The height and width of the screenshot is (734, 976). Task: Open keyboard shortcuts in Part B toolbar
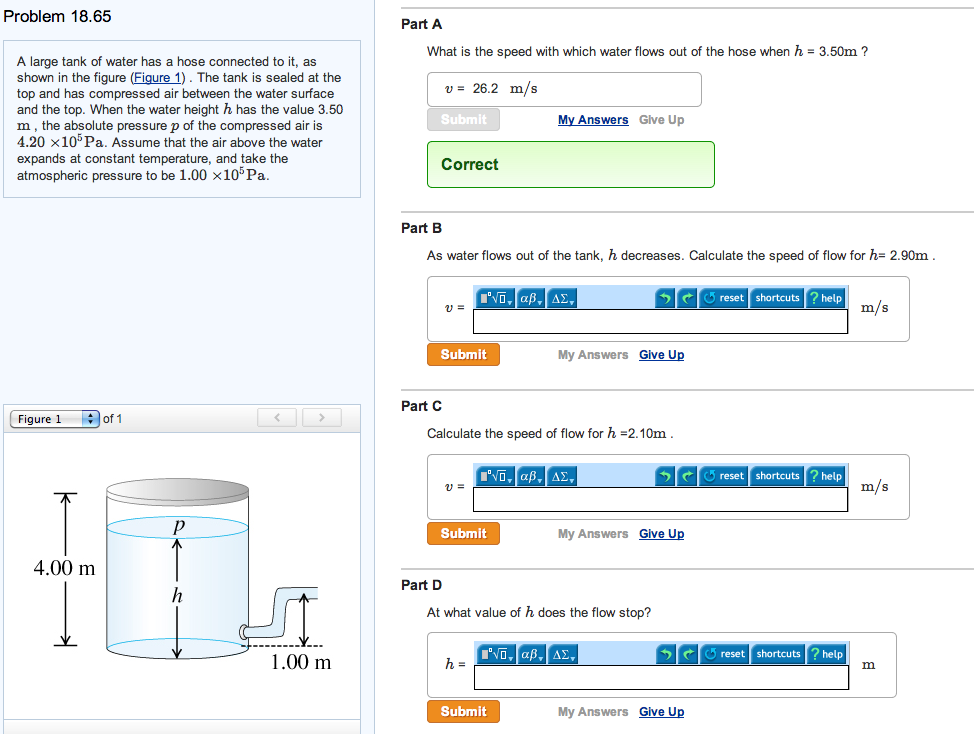coord(777,298)
